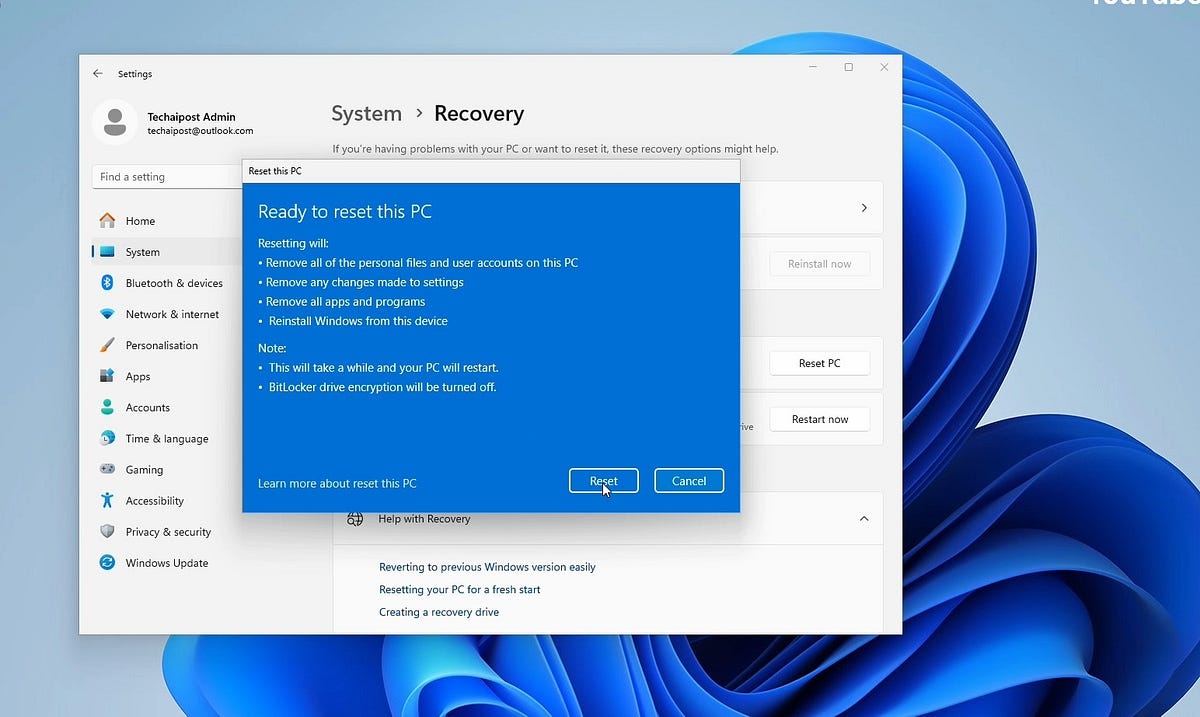Select the Privacy & security shield icon
Viewport: 1200px width, 717px height.
click(x=107, y=532)
